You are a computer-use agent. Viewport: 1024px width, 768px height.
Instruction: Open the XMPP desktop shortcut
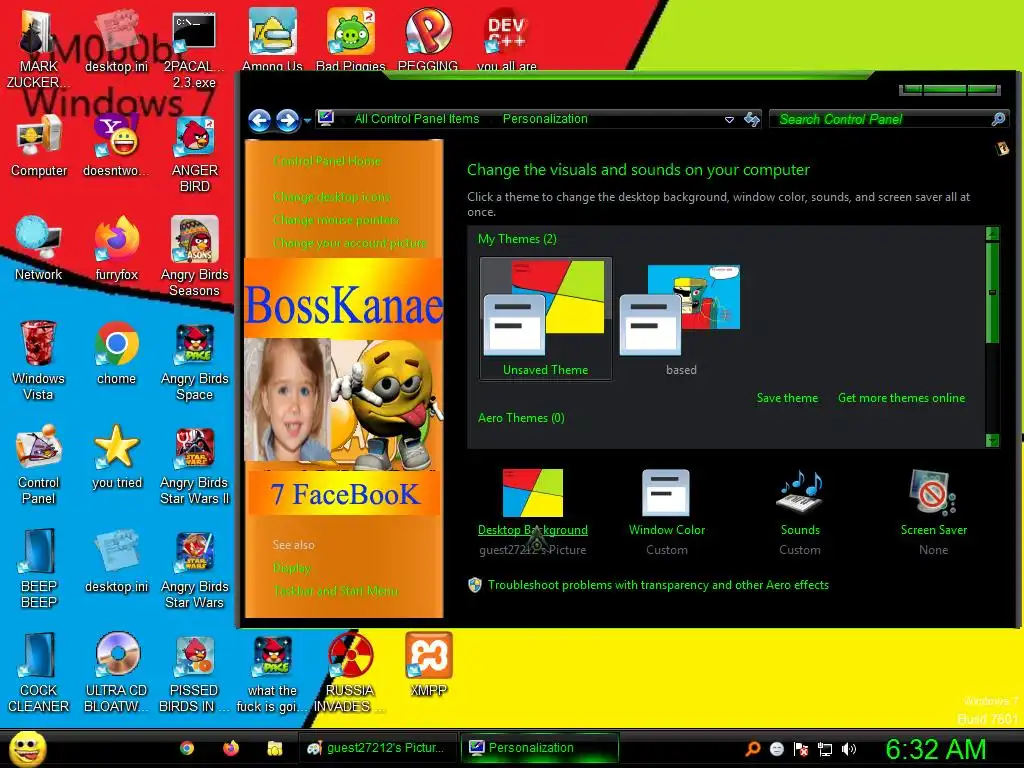tap(428, 664)
